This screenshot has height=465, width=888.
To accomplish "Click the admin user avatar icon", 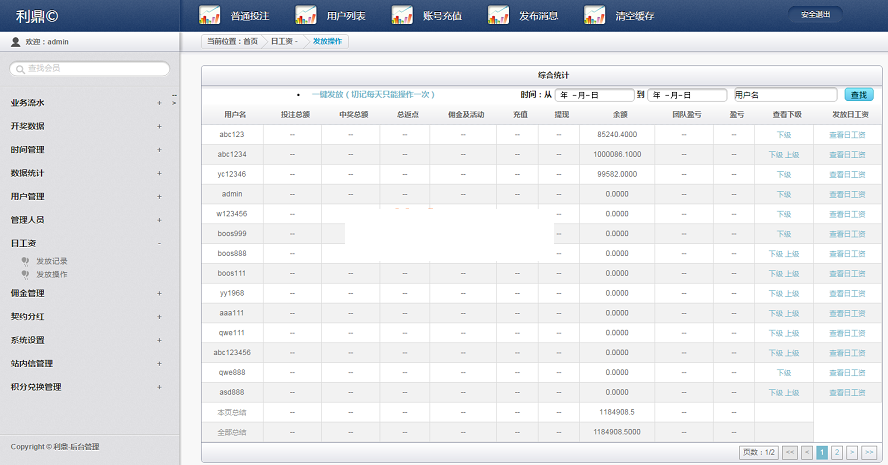I will [15, 42].
